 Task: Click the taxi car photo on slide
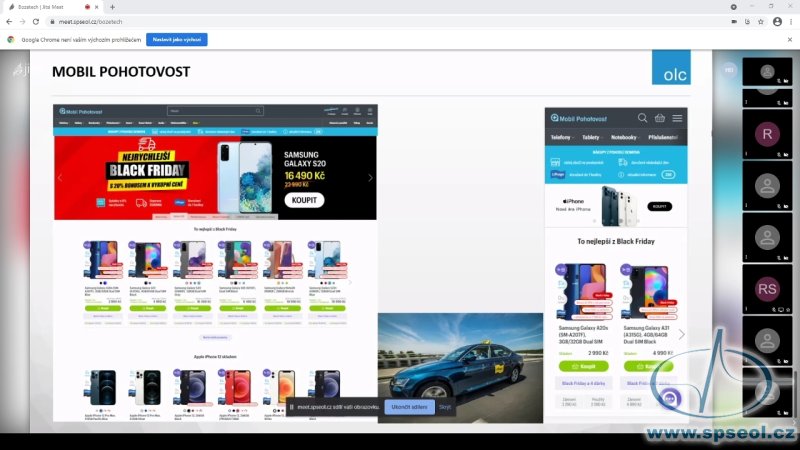click(460, 368)
